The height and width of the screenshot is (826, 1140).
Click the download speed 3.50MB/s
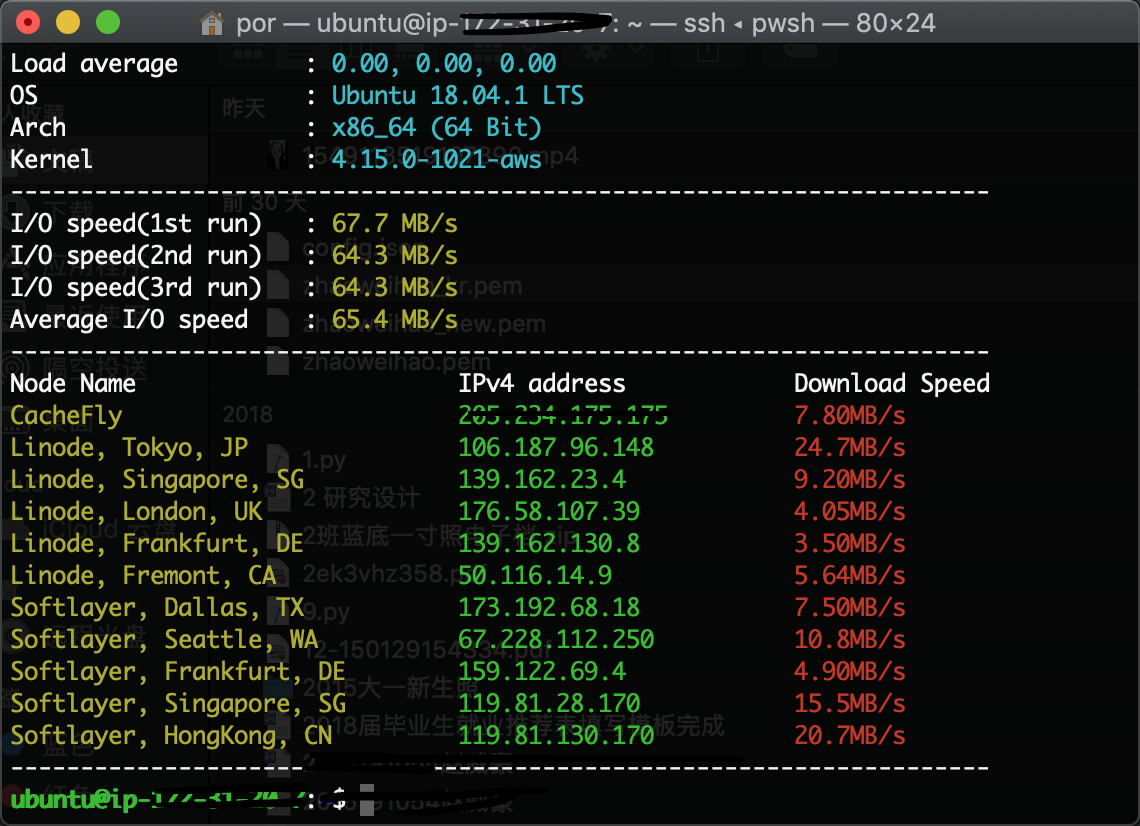[x=850, y=544]
